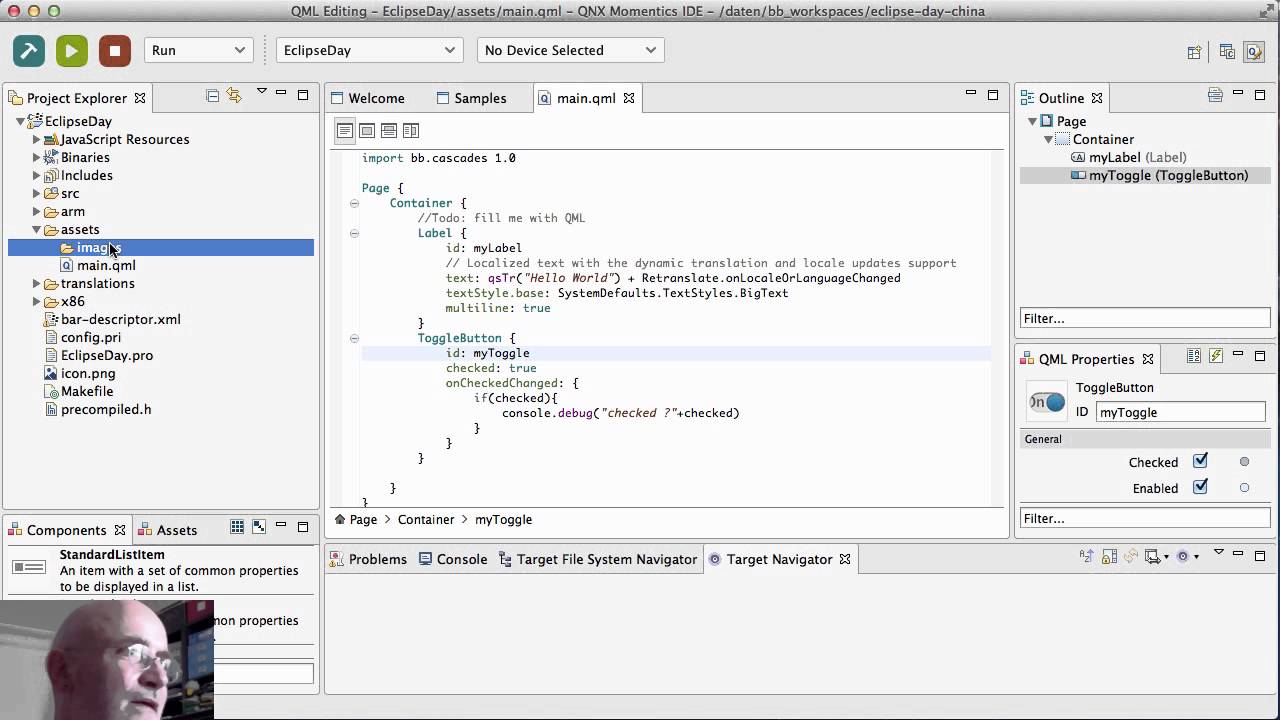Viewport: 1280px width, 720px height.
Task: Switch to the Samples tab
Action: click(471, 98)
